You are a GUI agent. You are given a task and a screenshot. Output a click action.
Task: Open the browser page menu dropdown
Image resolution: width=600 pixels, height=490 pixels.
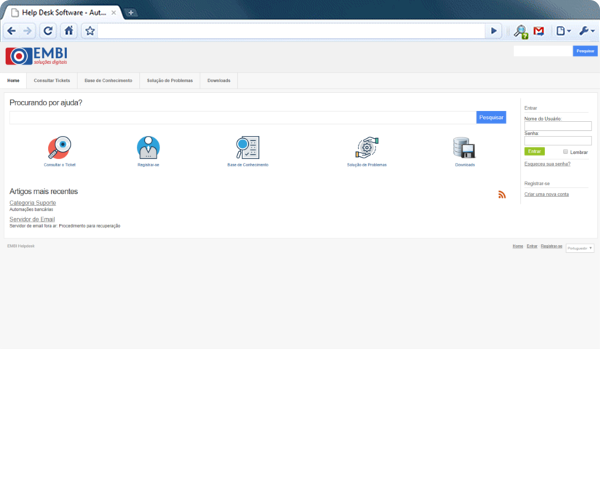pos(563,31)
